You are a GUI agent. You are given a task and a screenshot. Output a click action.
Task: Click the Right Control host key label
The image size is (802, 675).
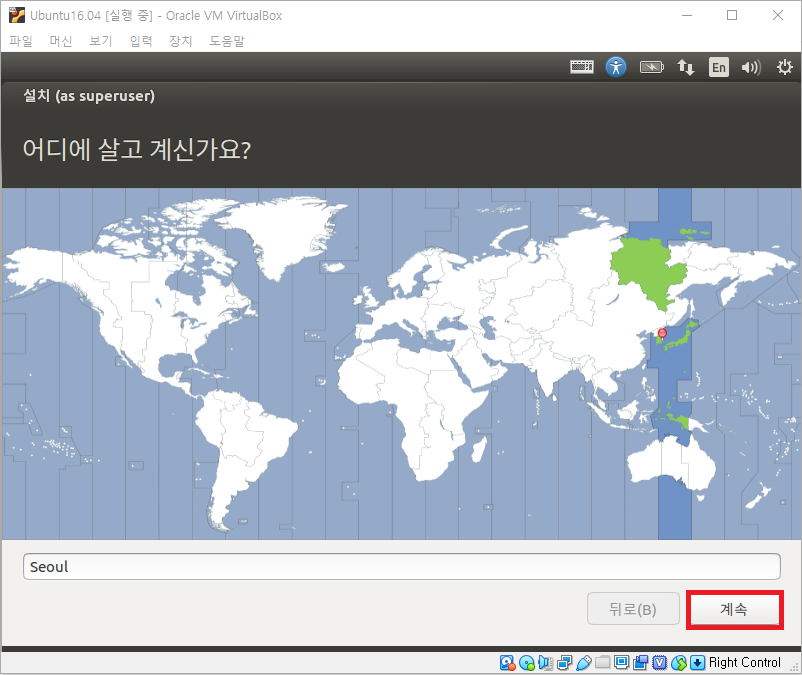click(745, 663)
